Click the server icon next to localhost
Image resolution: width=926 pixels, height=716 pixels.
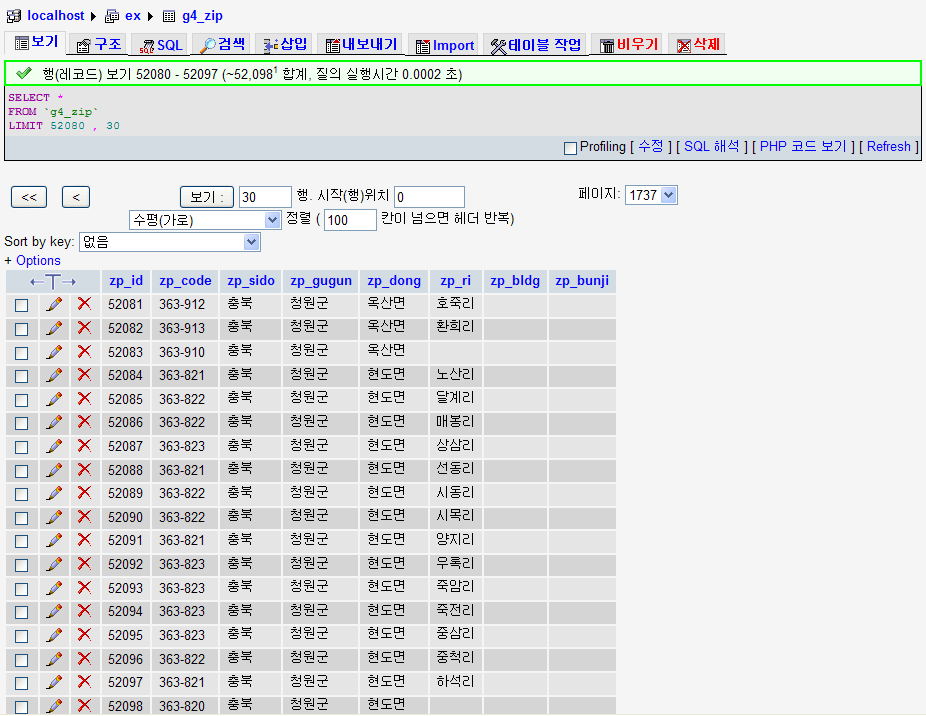[x=13, y=16]
